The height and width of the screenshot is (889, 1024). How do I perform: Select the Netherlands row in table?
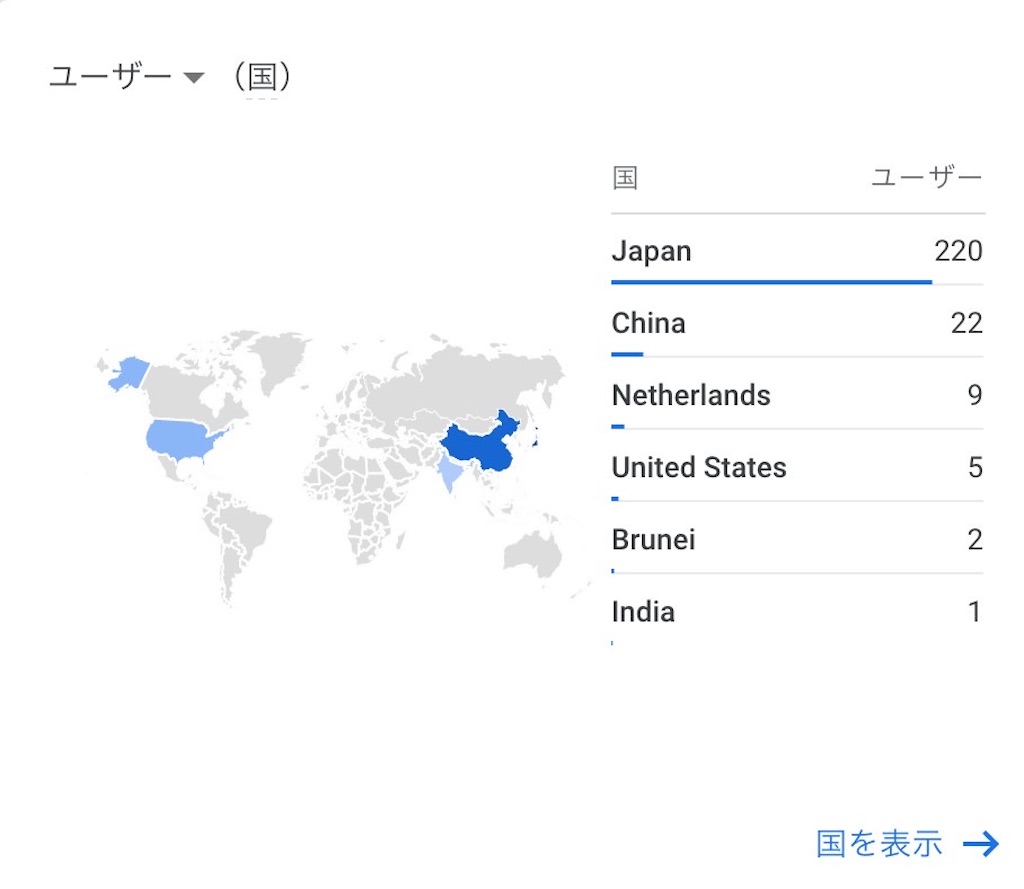tap(797, 395)
